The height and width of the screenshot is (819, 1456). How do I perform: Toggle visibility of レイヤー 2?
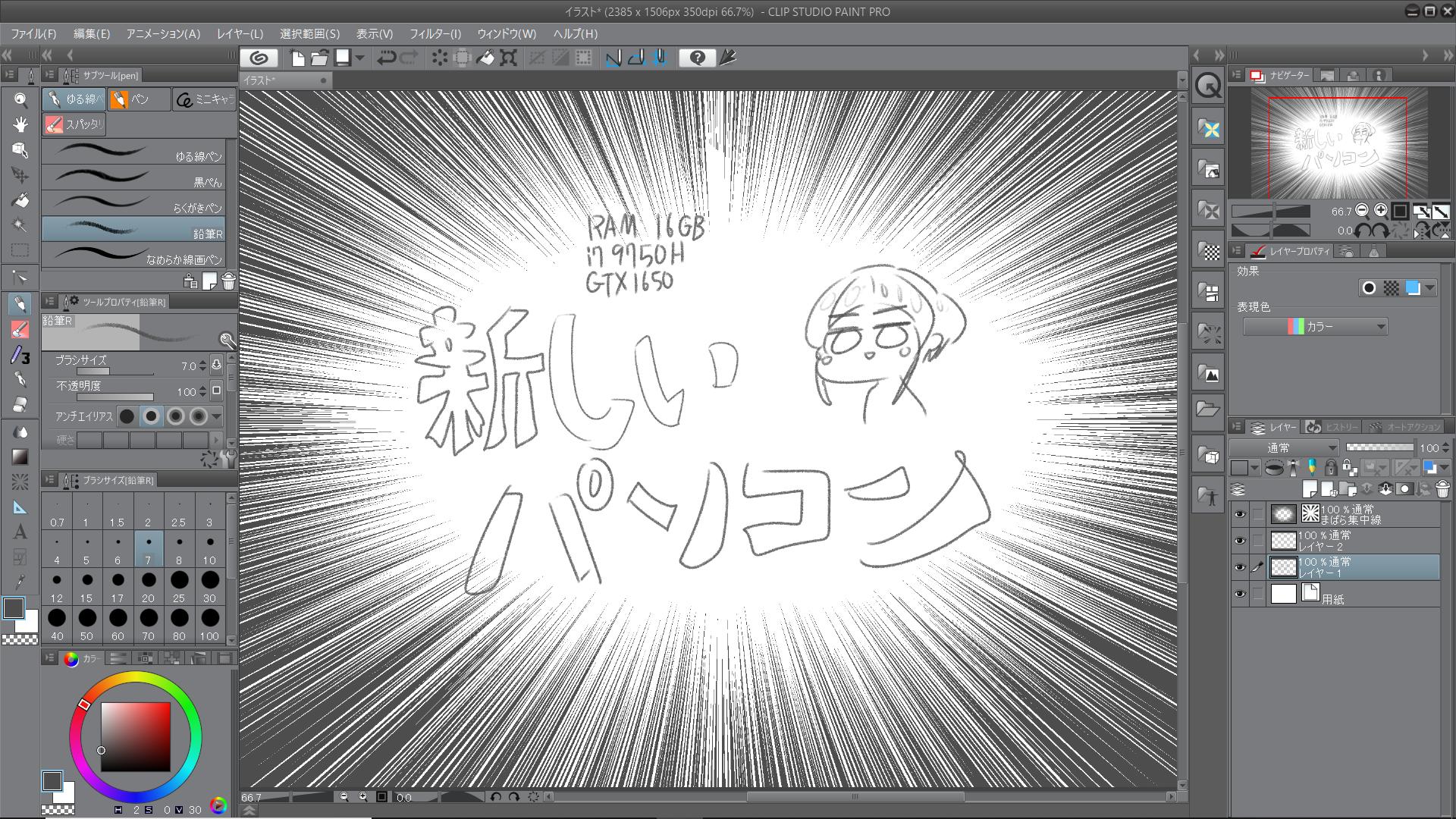(x=1240, y=541)
